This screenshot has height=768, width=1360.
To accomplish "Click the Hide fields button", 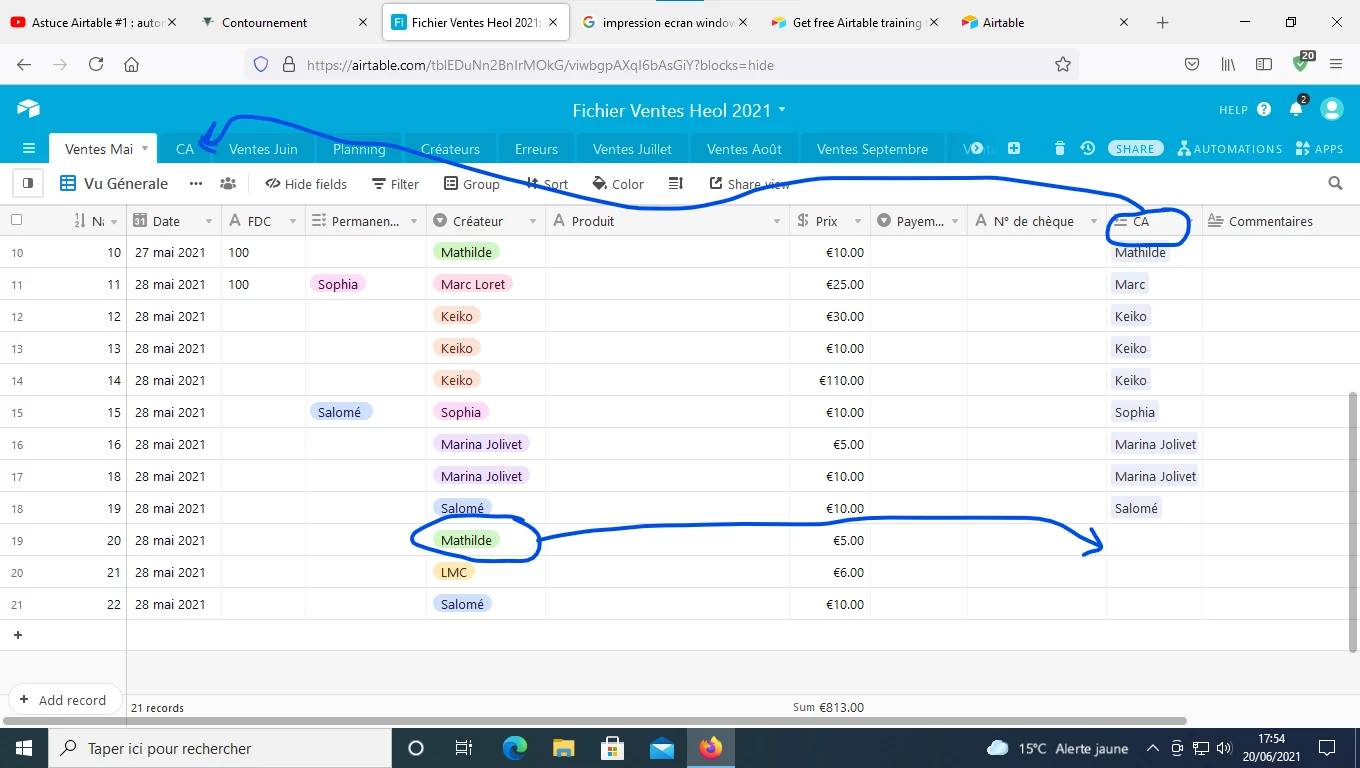I will tap(306, 184).
